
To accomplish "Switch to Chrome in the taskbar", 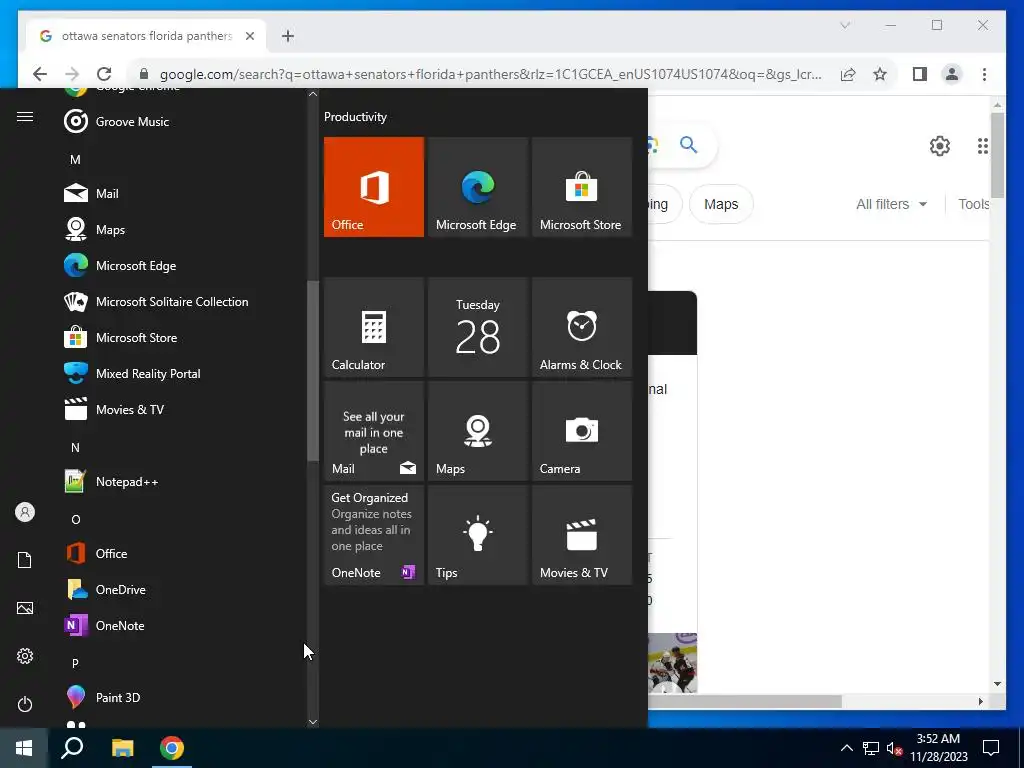I will point(172,748).
